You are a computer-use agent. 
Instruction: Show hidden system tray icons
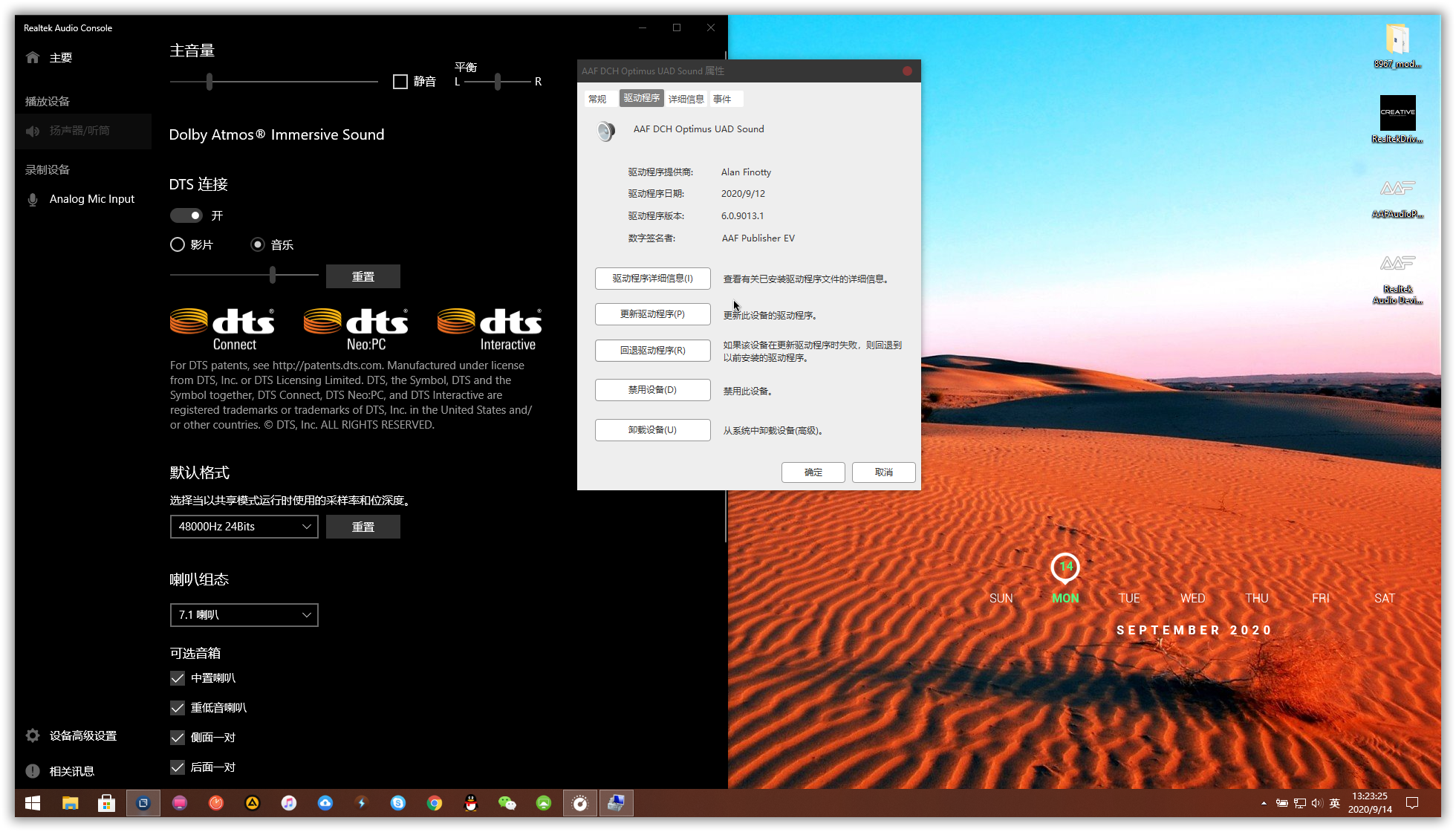[x=1264, y=803]
